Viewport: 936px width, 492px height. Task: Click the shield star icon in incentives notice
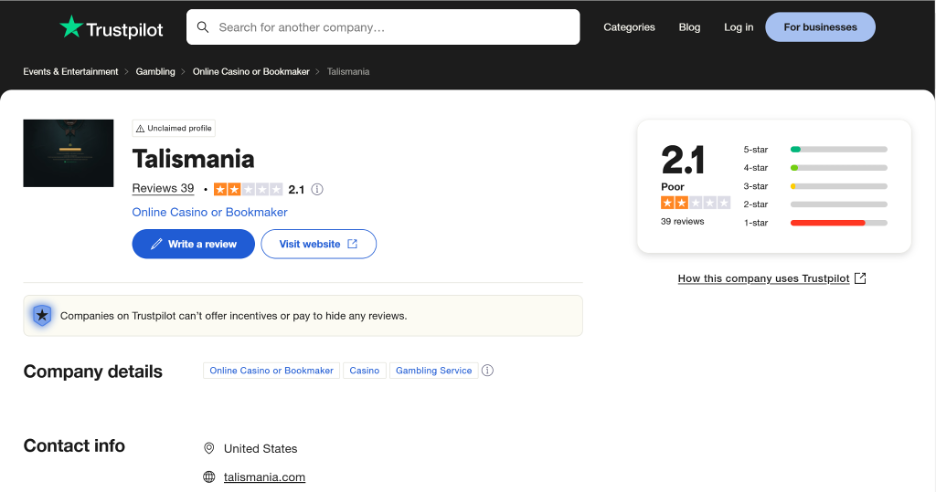[x=42, y=315]
